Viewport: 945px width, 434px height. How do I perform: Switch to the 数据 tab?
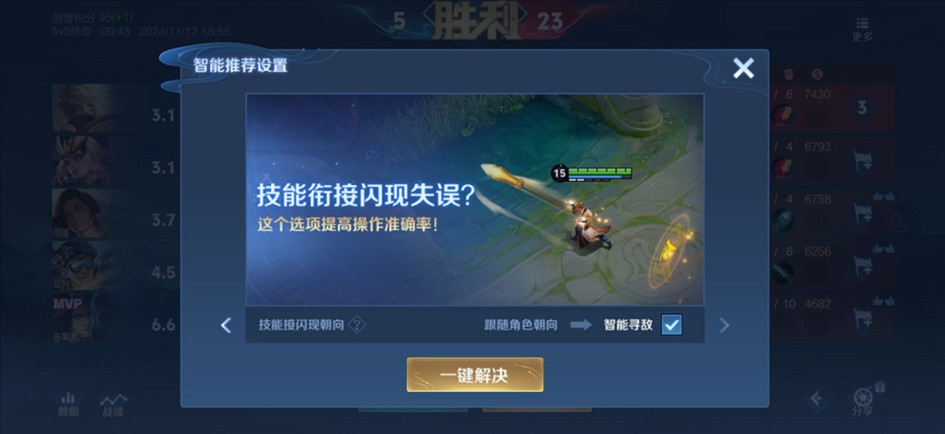pos(68,404)
